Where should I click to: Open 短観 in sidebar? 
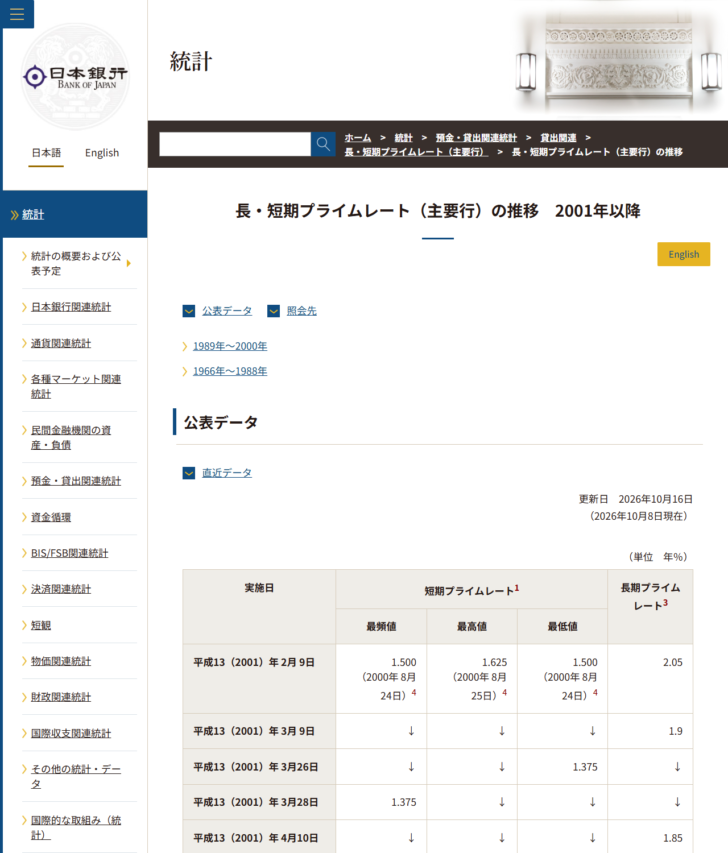point(41,626)
